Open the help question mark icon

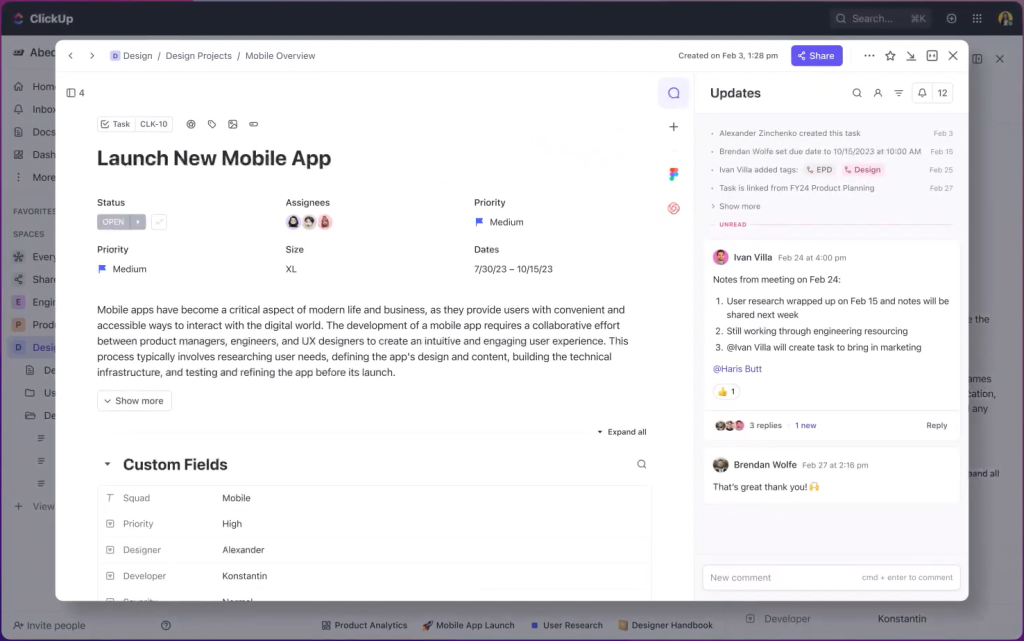click(x=166, y=625)
